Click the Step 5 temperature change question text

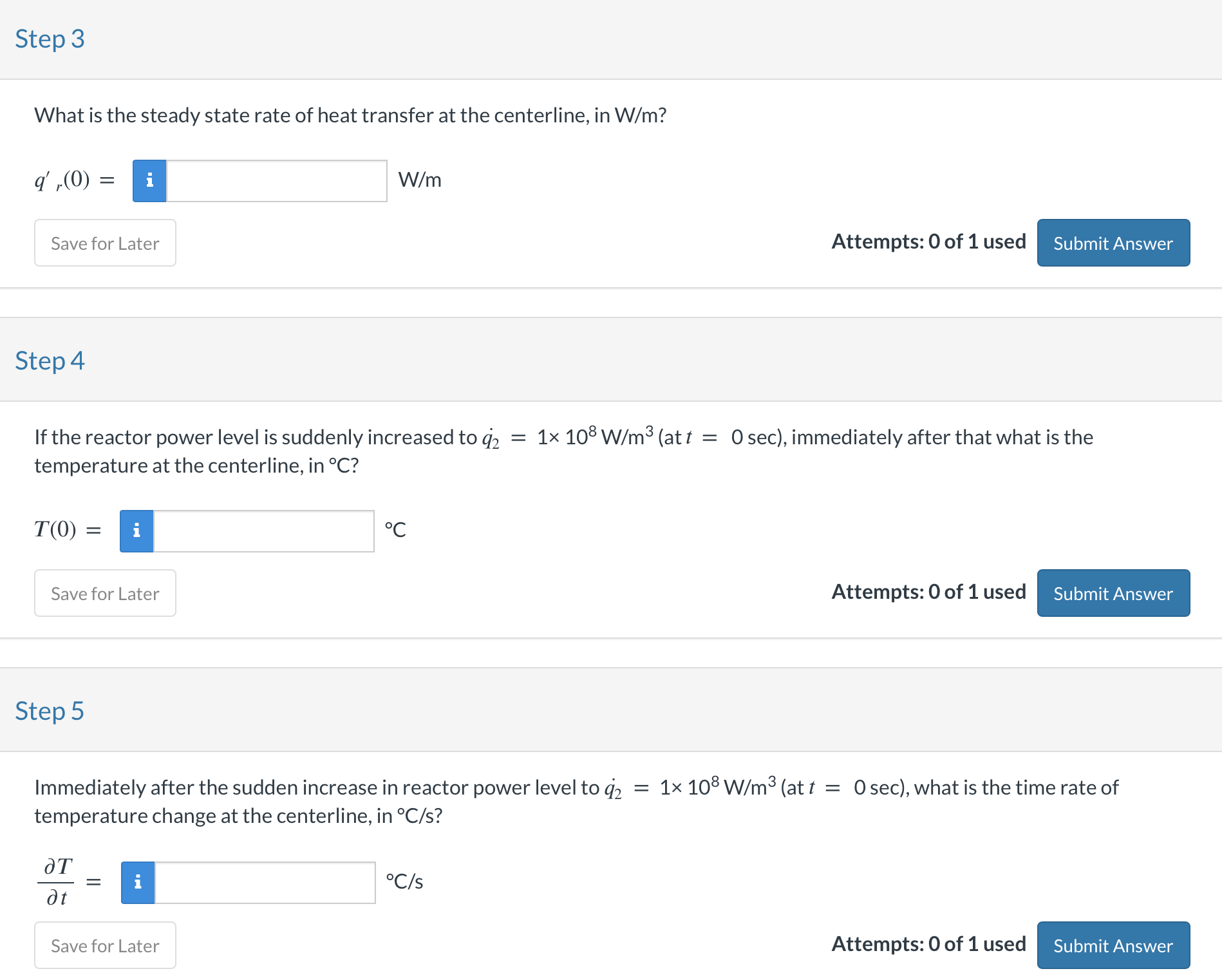(576, 800)
